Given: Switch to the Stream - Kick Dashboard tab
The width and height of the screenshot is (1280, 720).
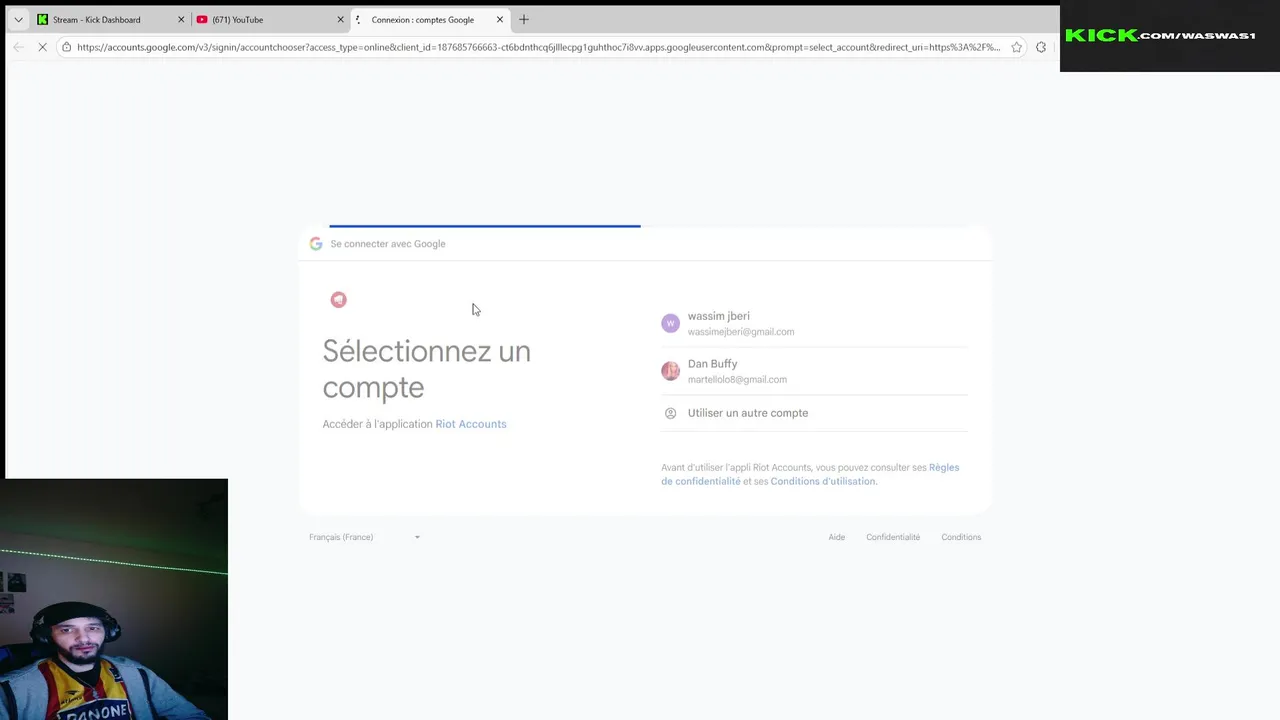Looking at the screenshot, I should click(x=110, y=19).
